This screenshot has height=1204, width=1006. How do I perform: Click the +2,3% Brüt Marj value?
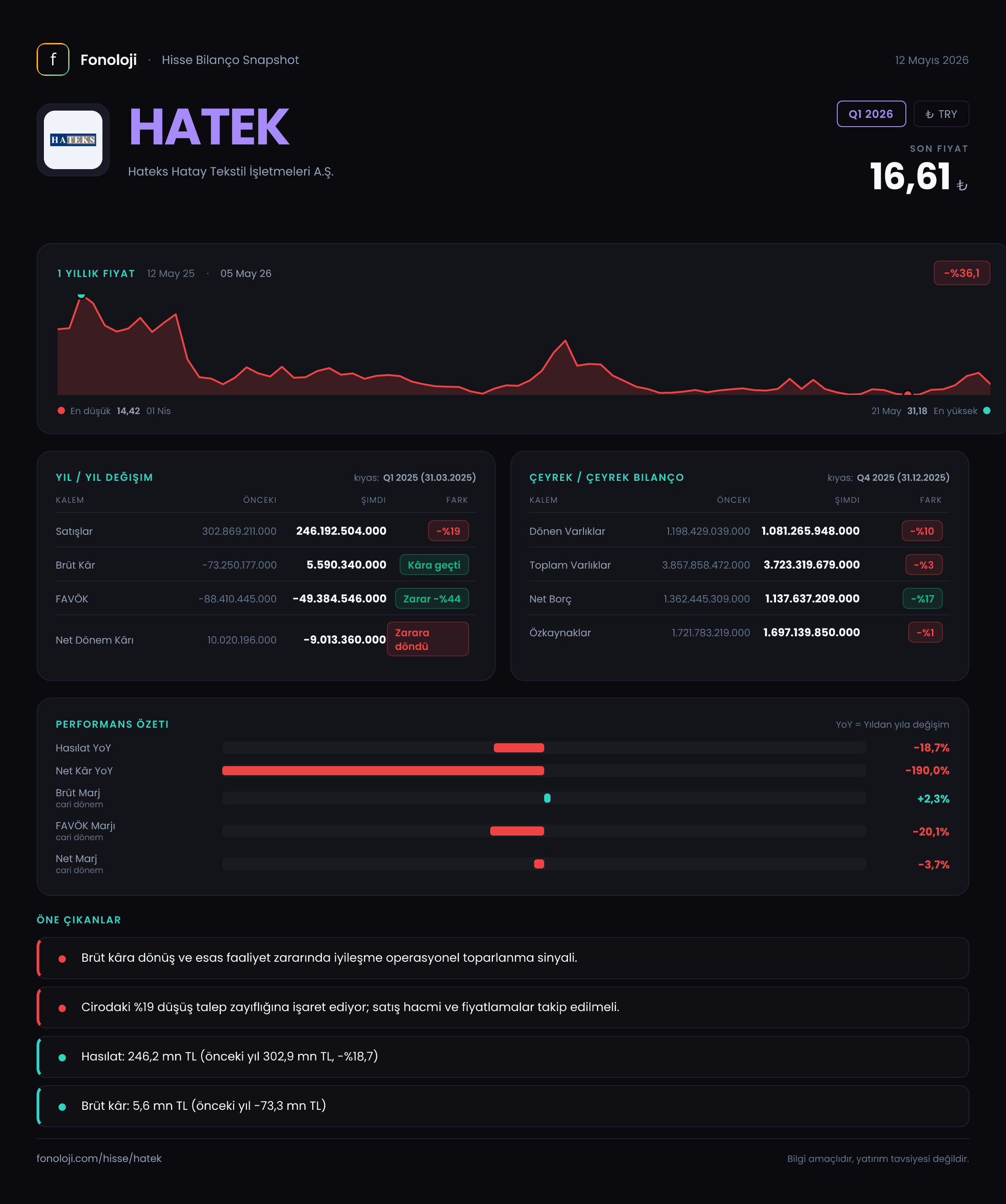pyautogui.click(x=933, y=799)
